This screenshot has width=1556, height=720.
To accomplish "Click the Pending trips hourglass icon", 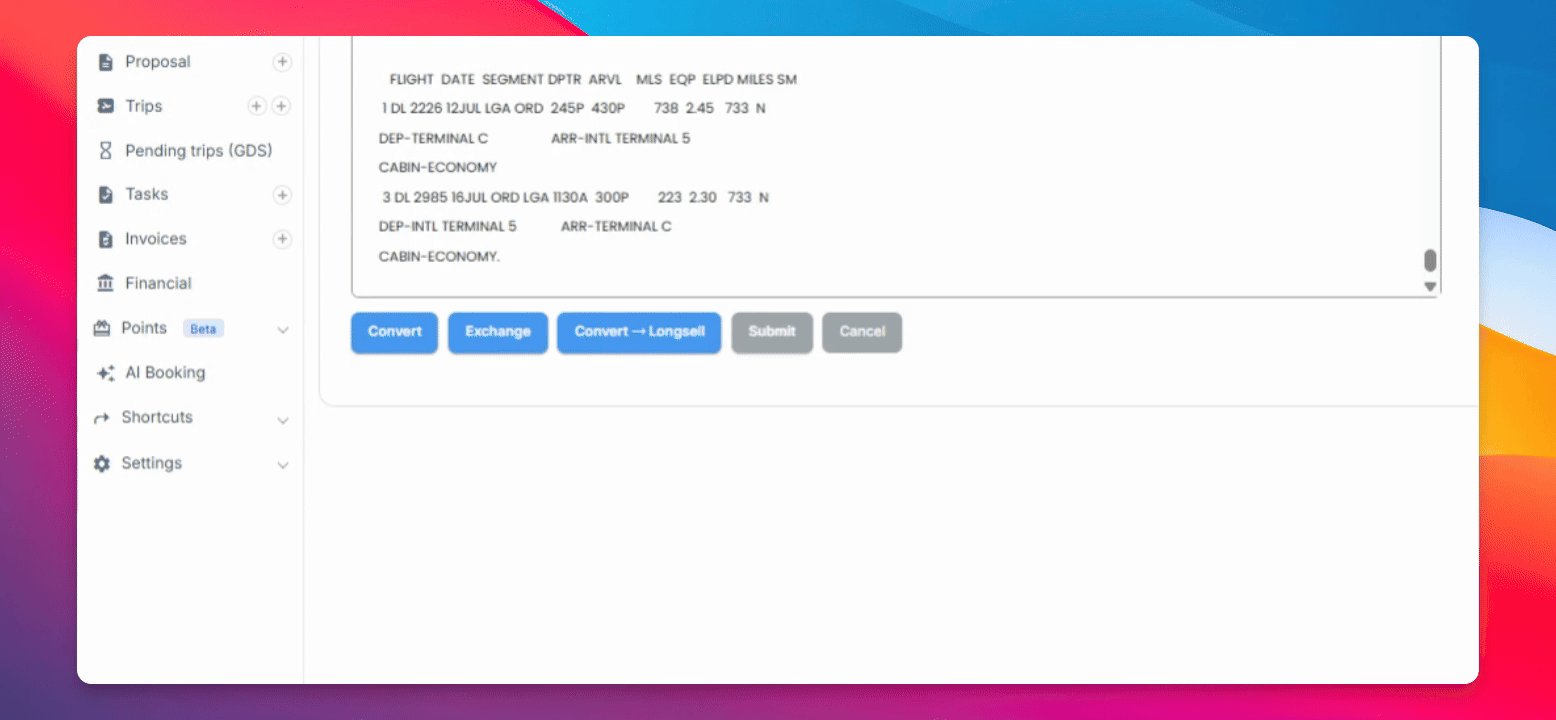I will click(105, 150).
